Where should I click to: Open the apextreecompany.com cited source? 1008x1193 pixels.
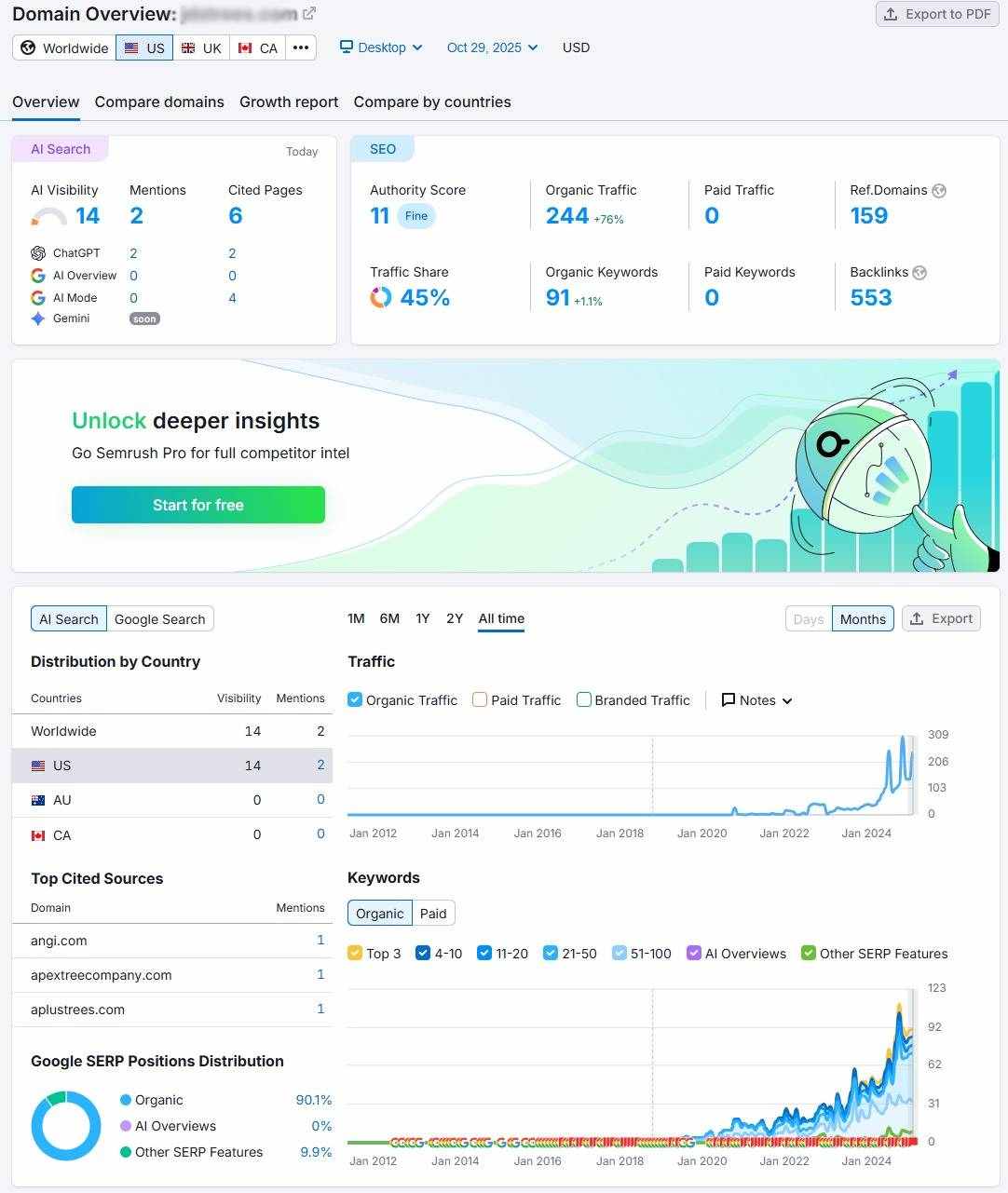[102, 975]
